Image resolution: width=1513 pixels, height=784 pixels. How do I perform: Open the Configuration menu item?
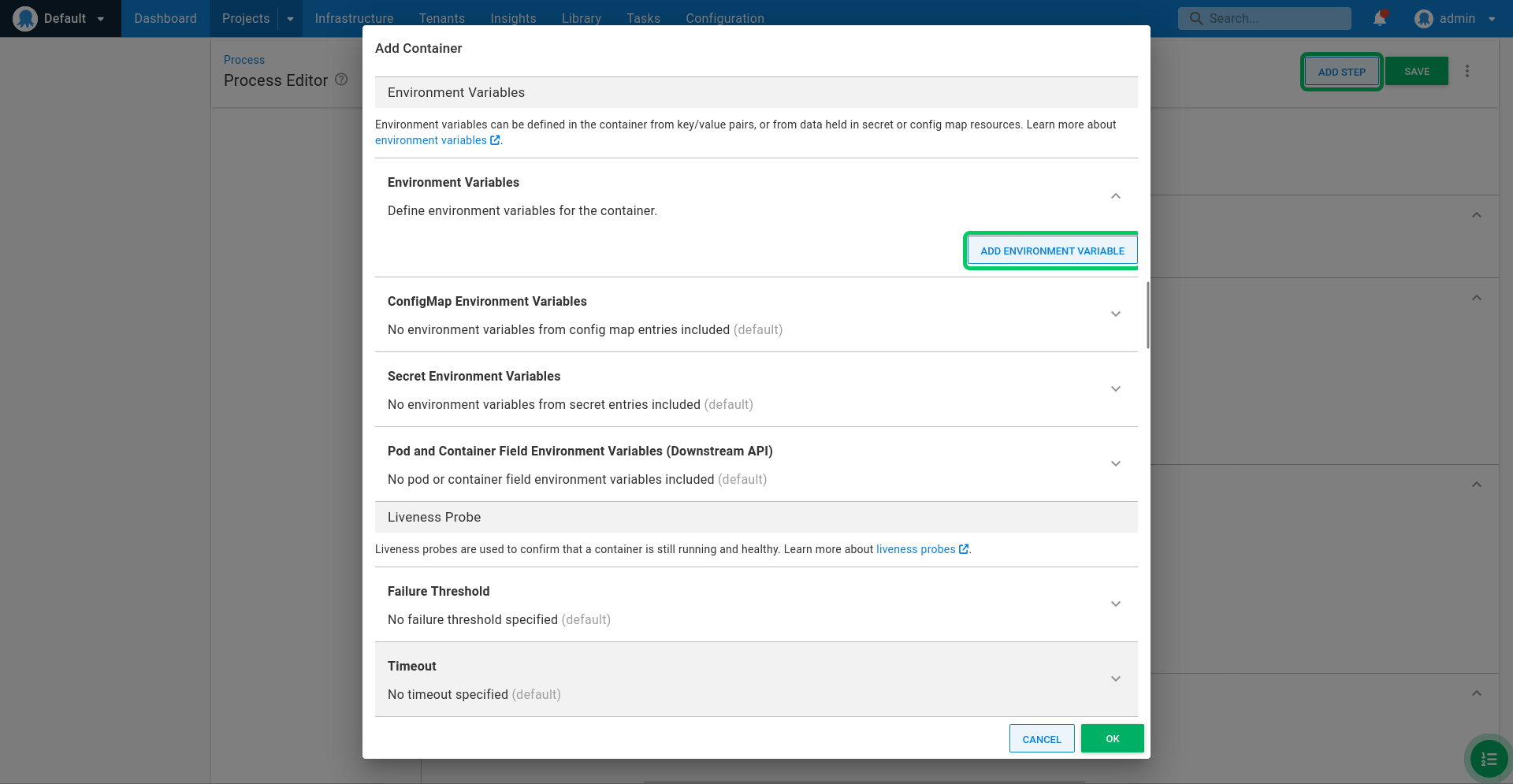pyautogui.click(x=725, y=18)
